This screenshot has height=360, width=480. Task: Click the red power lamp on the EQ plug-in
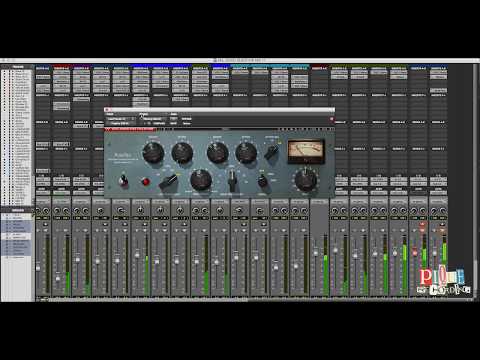(145, 182)
